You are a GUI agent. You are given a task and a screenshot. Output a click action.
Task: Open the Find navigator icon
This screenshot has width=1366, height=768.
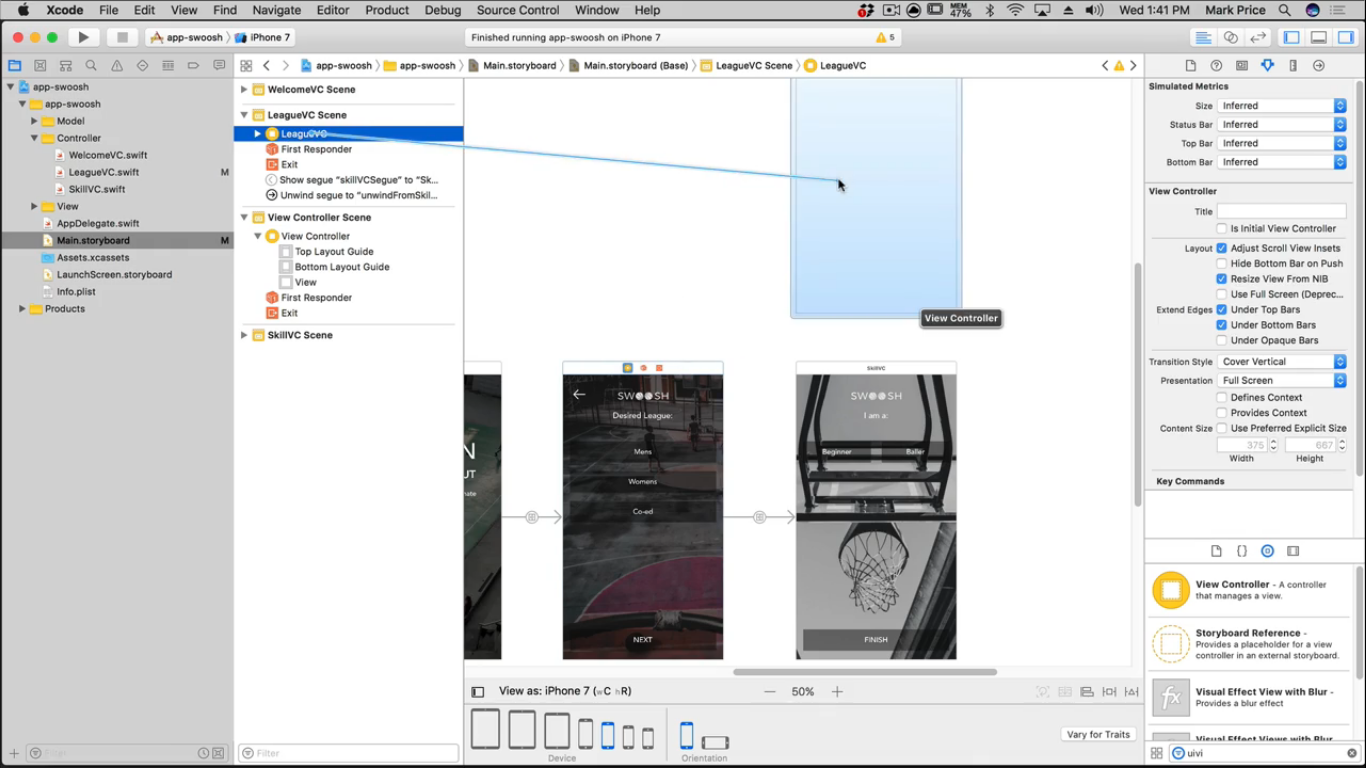(91, 65)
